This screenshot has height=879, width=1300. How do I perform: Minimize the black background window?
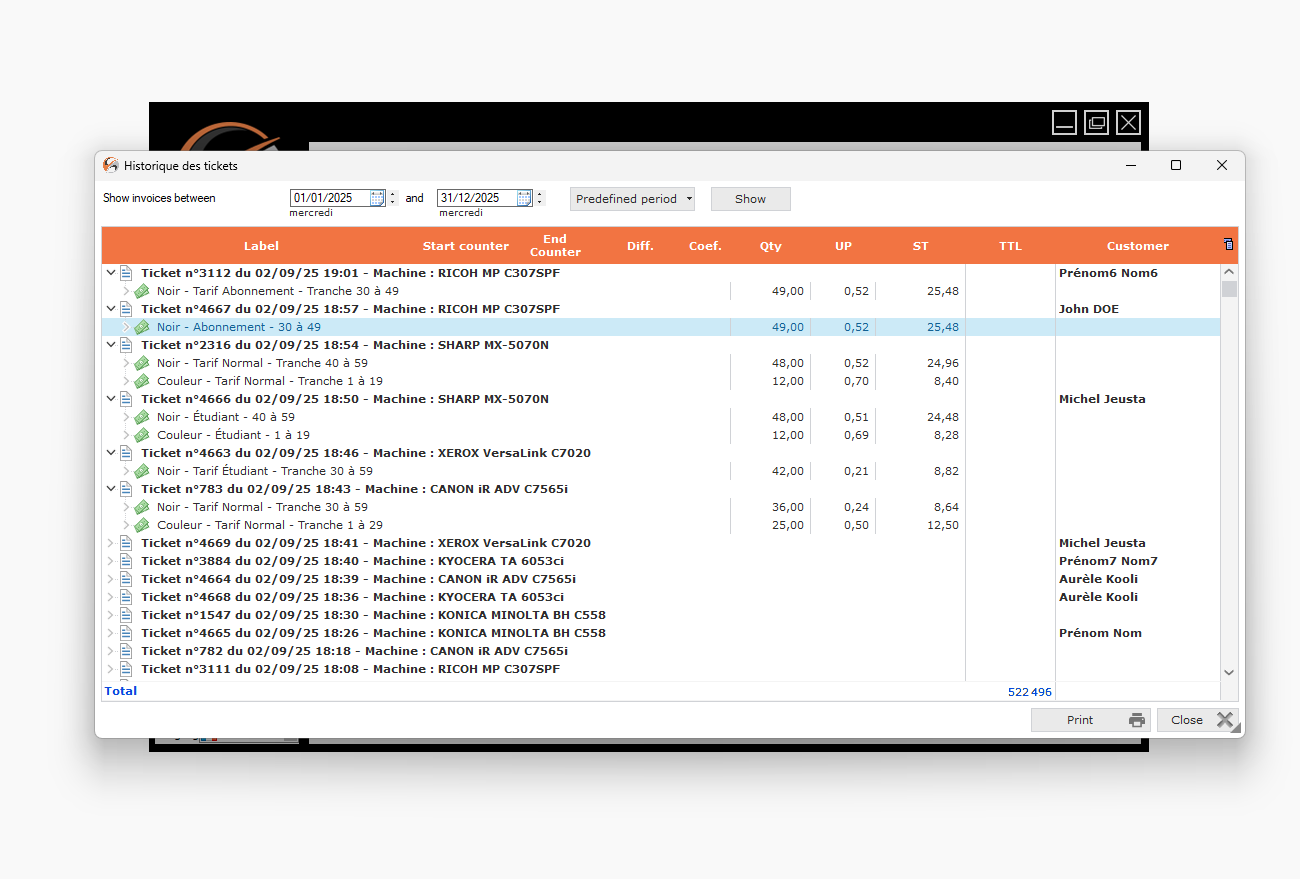point(1065,123)
